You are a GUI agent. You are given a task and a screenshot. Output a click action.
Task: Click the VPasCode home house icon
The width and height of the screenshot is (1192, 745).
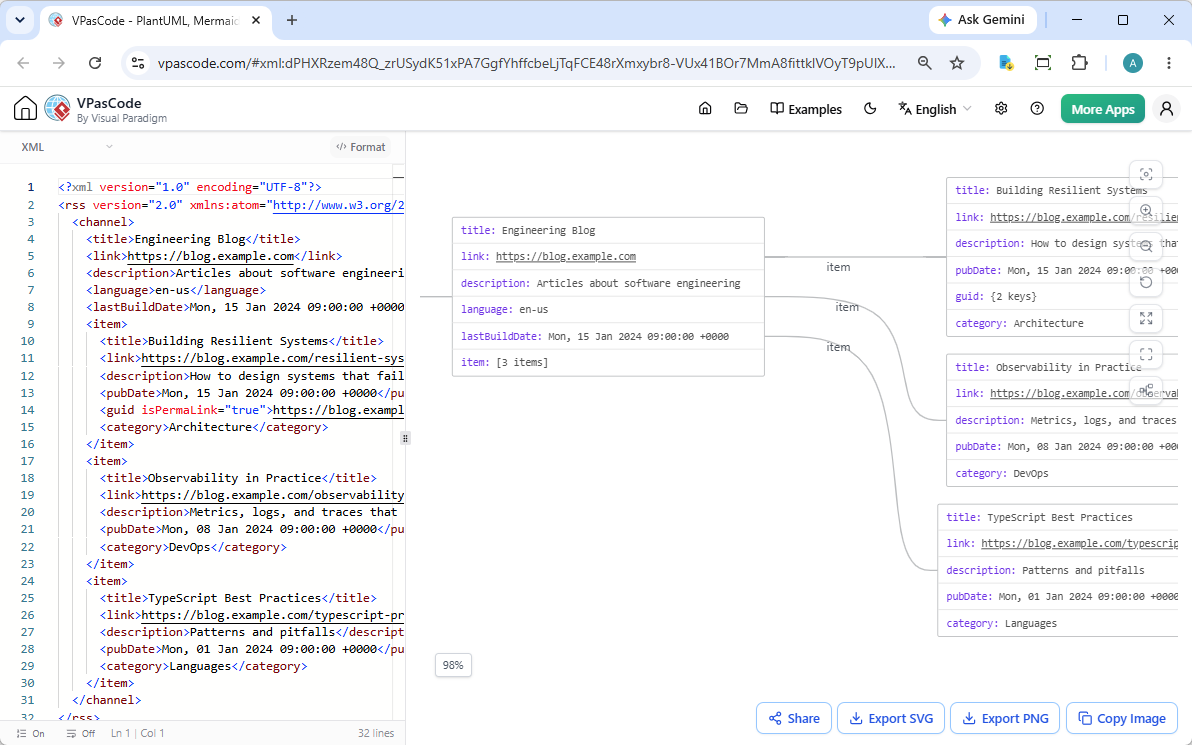pyautogui.click(x=25, y=109)
